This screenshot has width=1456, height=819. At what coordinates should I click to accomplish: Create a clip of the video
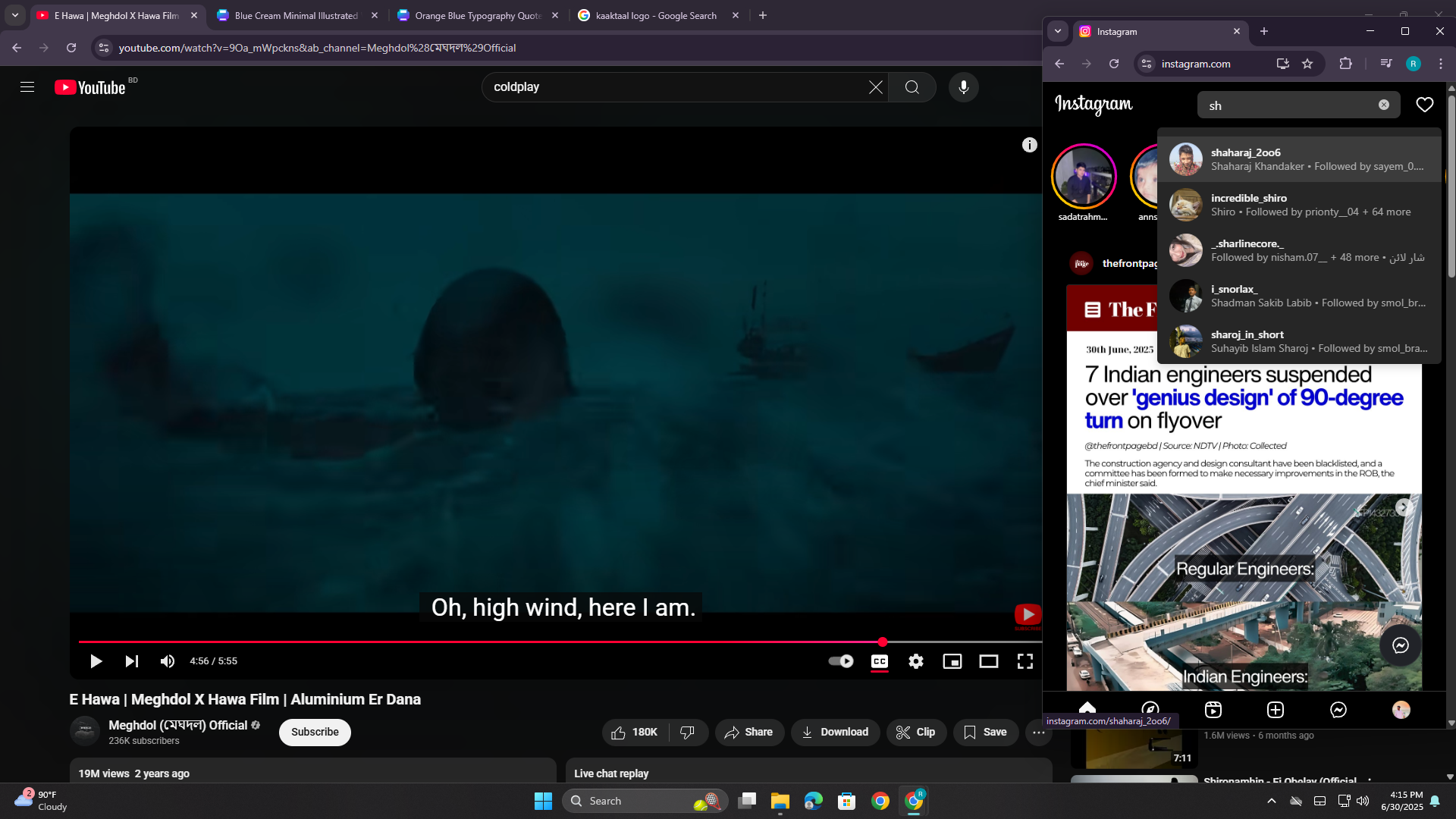[916, 732]
